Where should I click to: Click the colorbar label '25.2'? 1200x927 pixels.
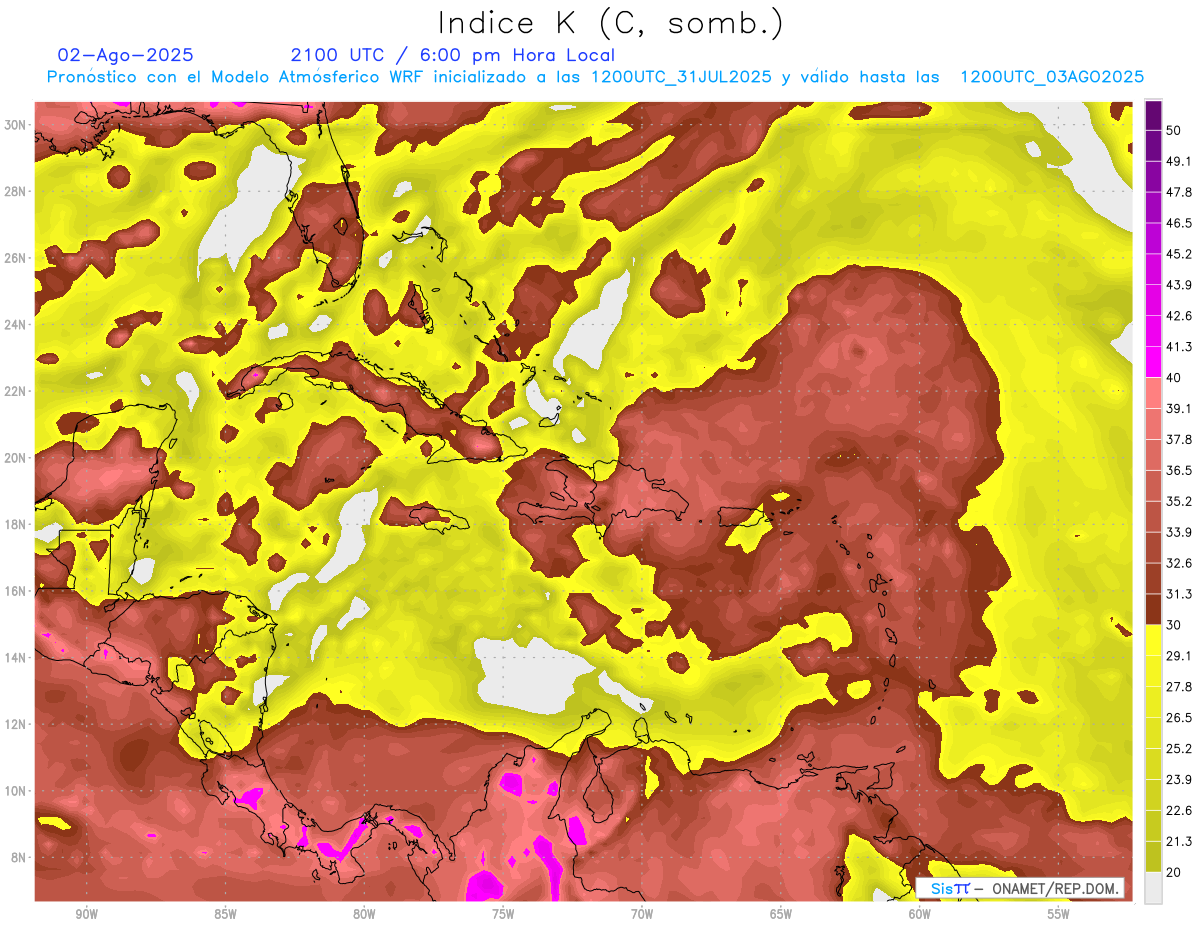tap(1179, 749)
